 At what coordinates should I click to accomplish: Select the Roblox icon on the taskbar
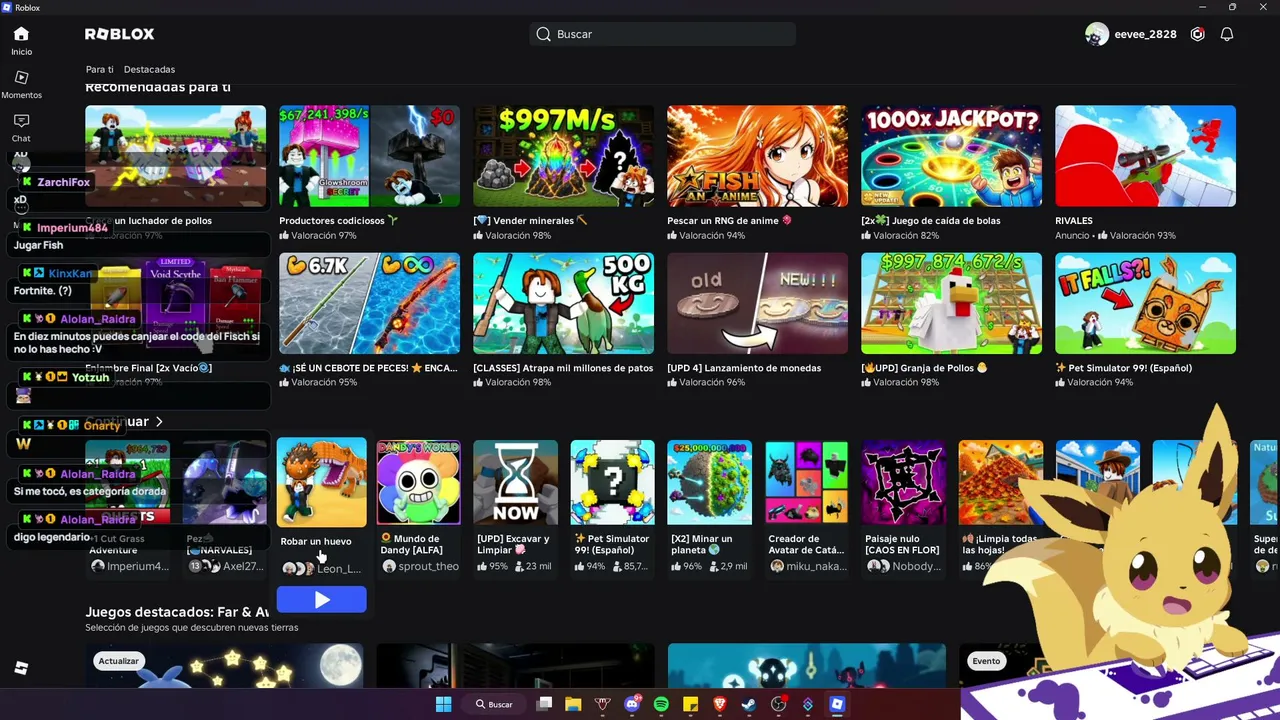pyautogui.click(x=837, y=704)
